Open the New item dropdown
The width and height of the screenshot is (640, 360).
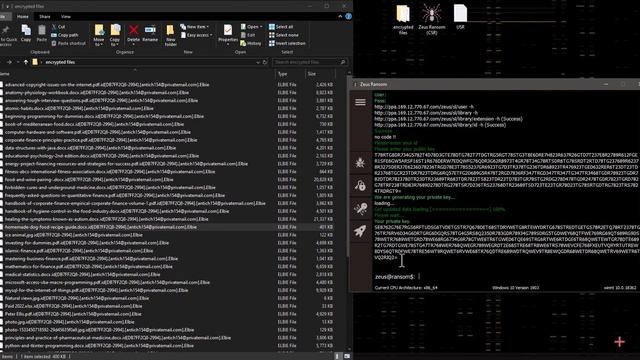195,27
